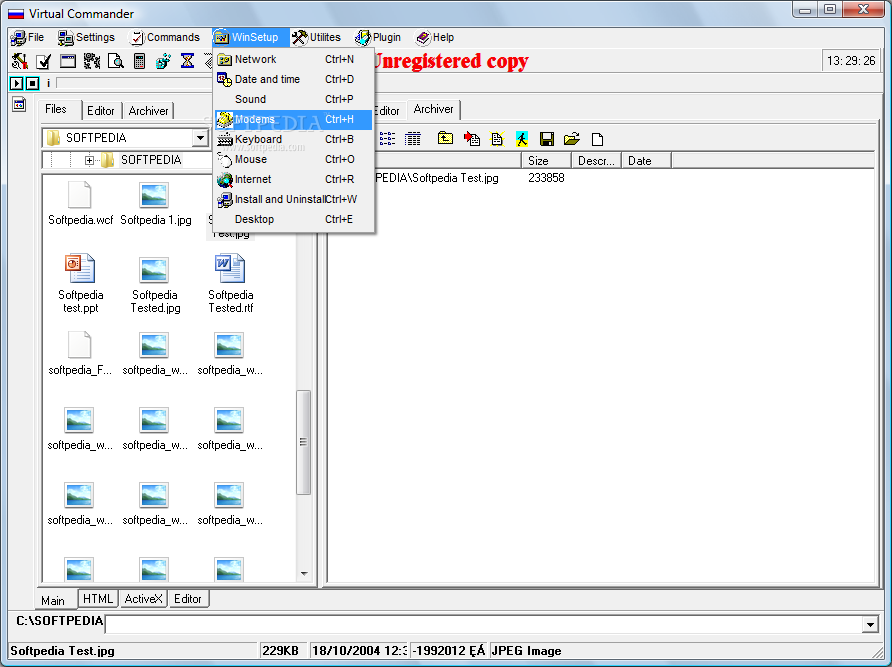Switch to bottom HTML tab
This screenshot has height=667, width=892.
tap(98, 599)
